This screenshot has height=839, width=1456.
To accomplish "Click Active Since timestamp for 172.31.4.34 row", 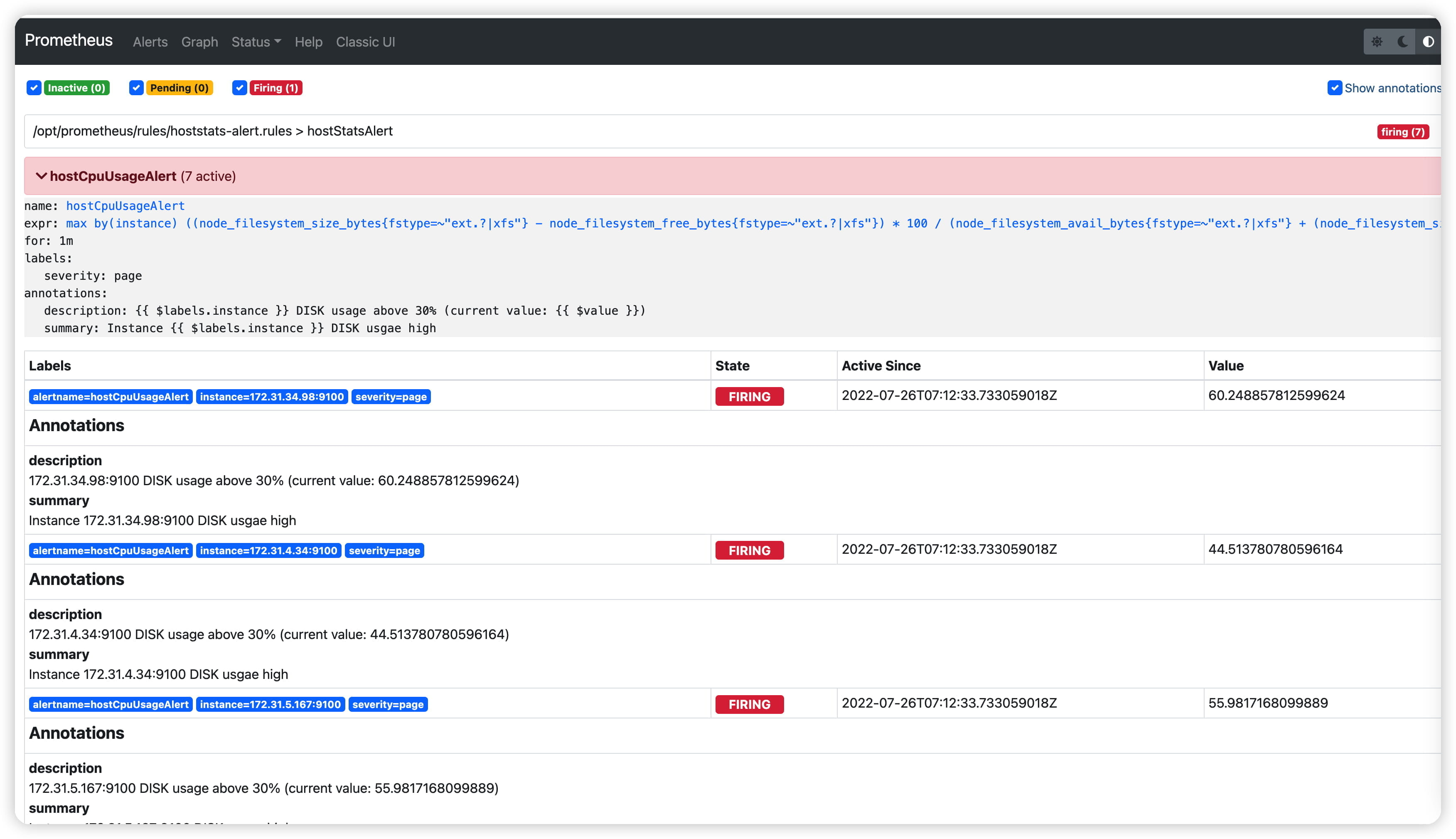I will (x=949, y=549).
